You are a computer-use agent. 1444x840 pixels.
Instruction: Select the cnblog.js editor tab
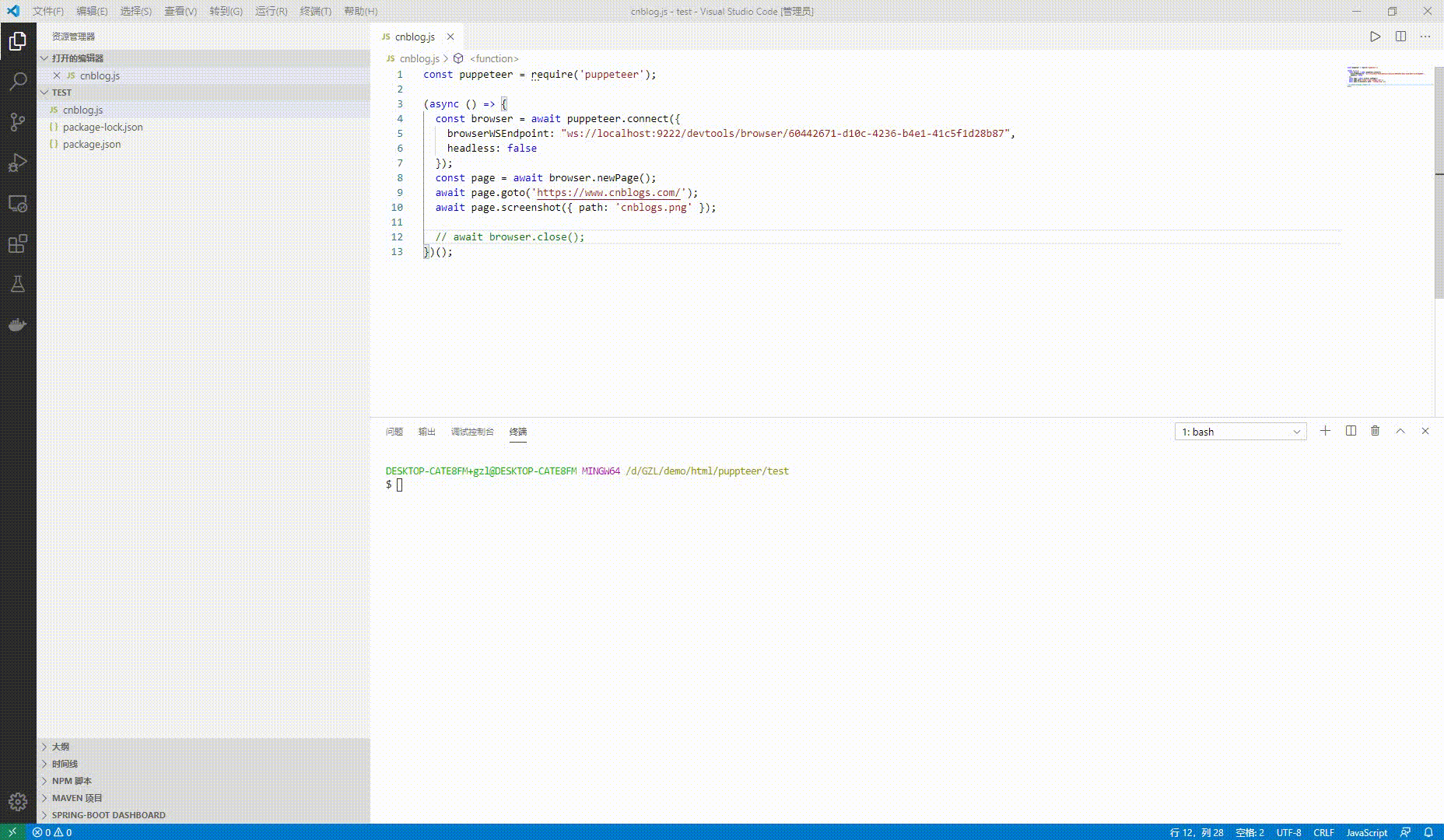coord(415,37)
